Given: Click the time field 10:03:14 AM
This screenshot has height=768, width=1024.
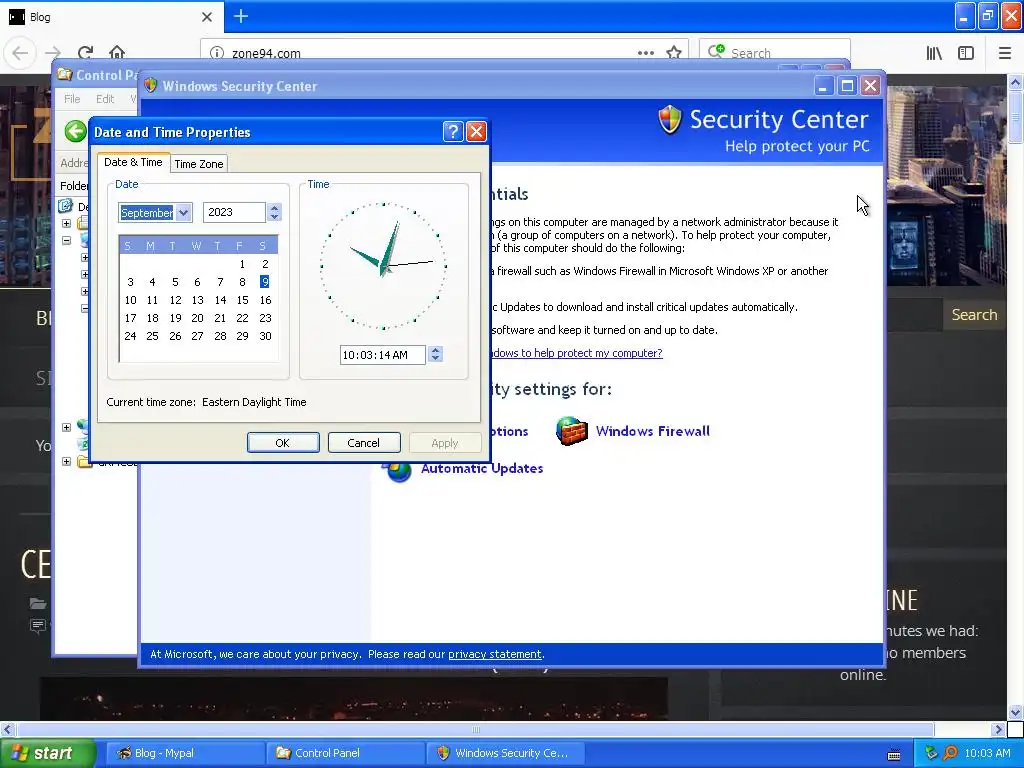Looking at the screenshot, I should [383, 355].
